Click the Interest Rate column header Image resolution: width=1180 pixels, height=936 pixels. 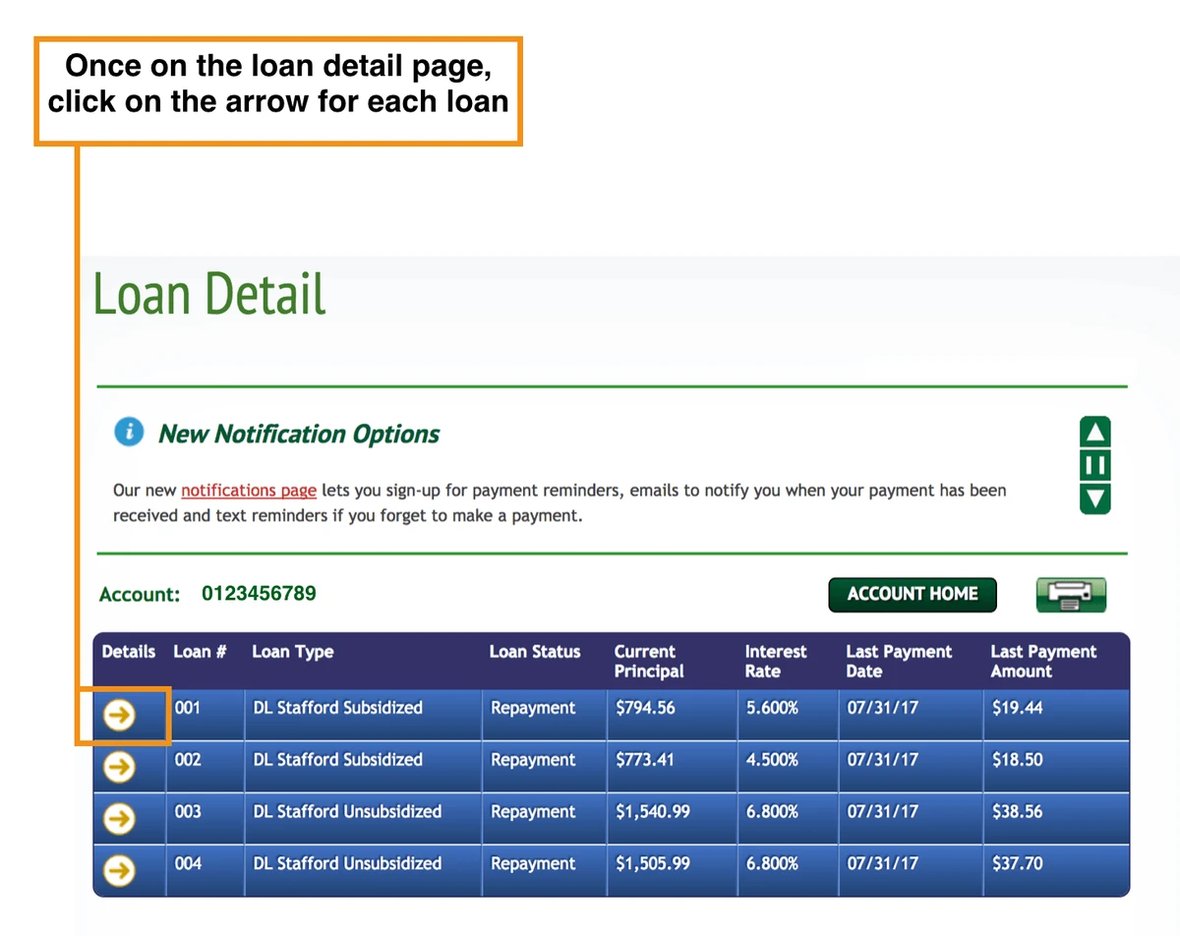tap(777, 661)
